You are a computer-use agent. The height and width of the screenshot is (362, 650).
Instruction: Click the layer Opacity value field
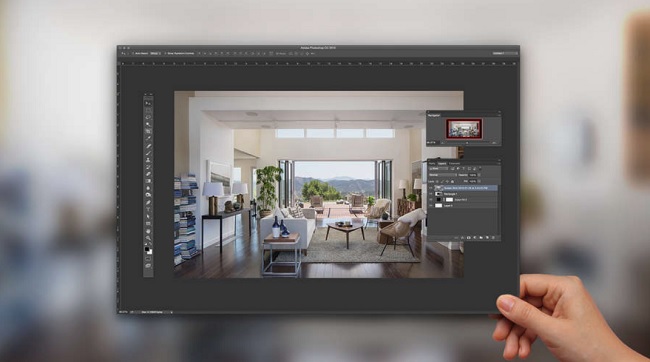(473, 175)
